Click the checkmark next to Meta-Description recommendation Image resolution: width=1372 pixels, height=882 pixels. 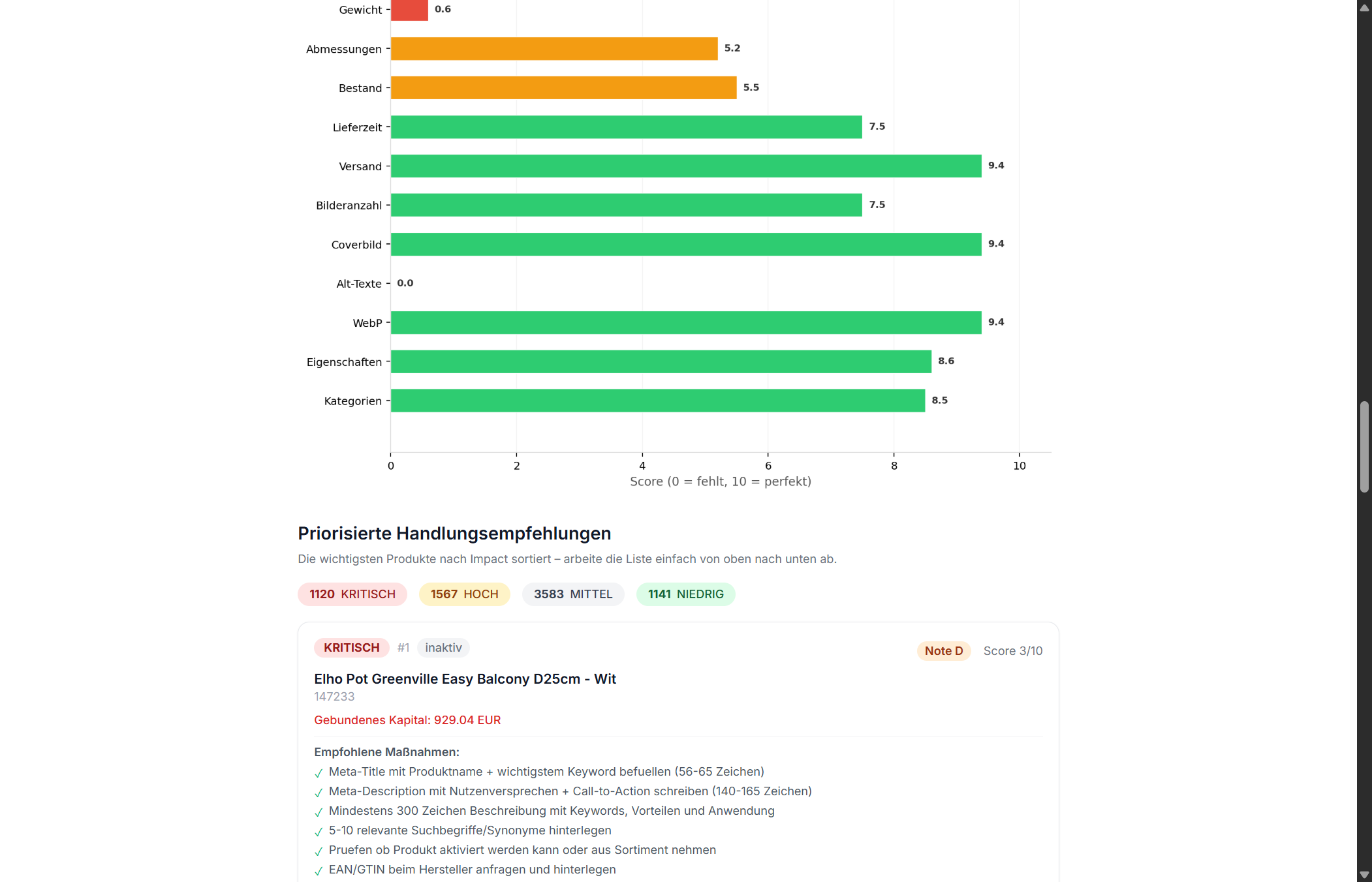coord(319,792)
